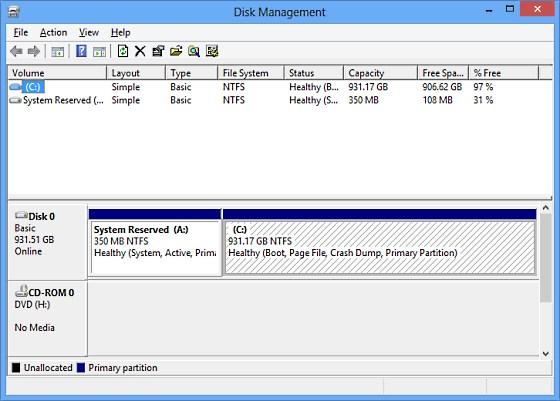This screenshot has width=560, height=401.
Task: Open the View menu
Action: click(x=89, y=32)
